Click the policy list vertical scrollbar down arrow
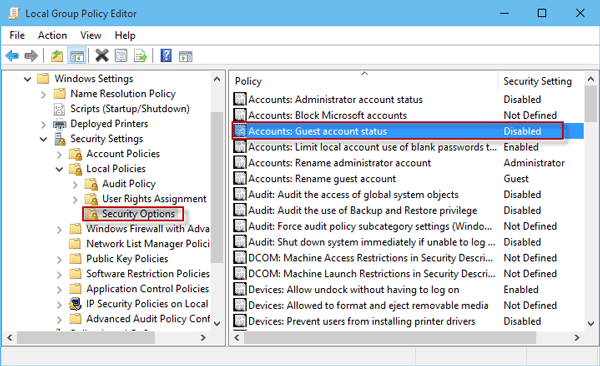Viewport: 600px width, 366px height. (591, 324)
